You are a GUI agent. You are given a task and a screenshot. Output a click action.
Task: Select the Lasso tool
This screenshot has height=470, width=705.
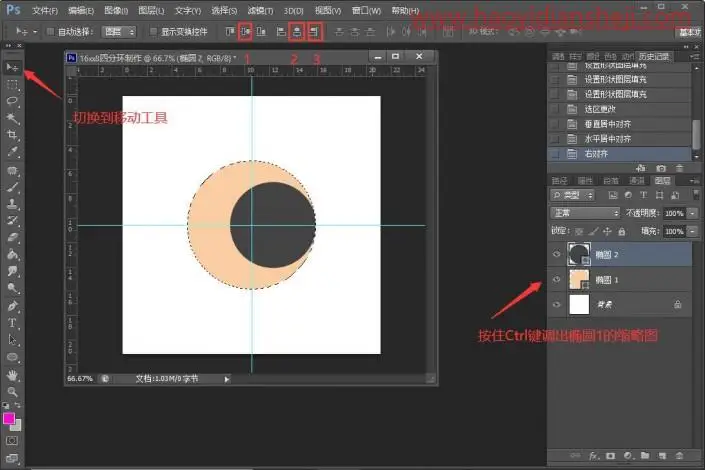[x=12, y=101]
